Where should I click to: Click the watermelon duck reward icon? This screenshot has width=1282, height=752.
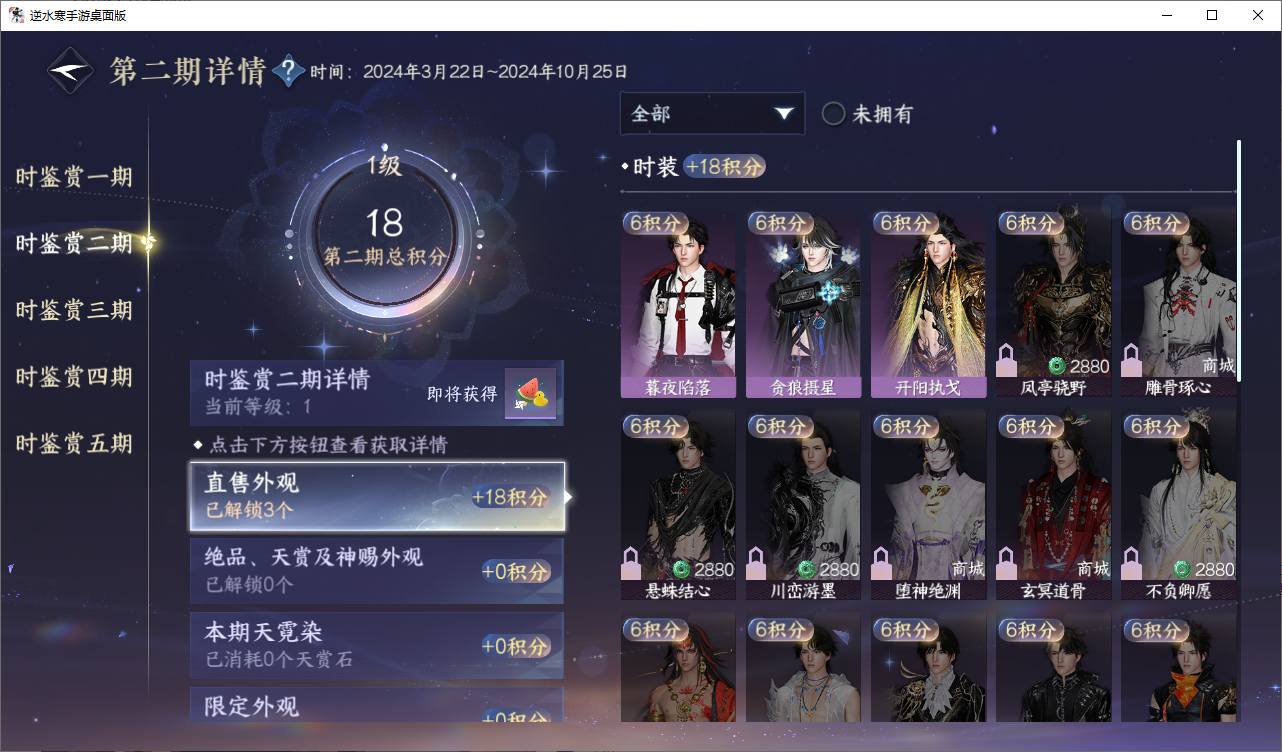(530, 394)
